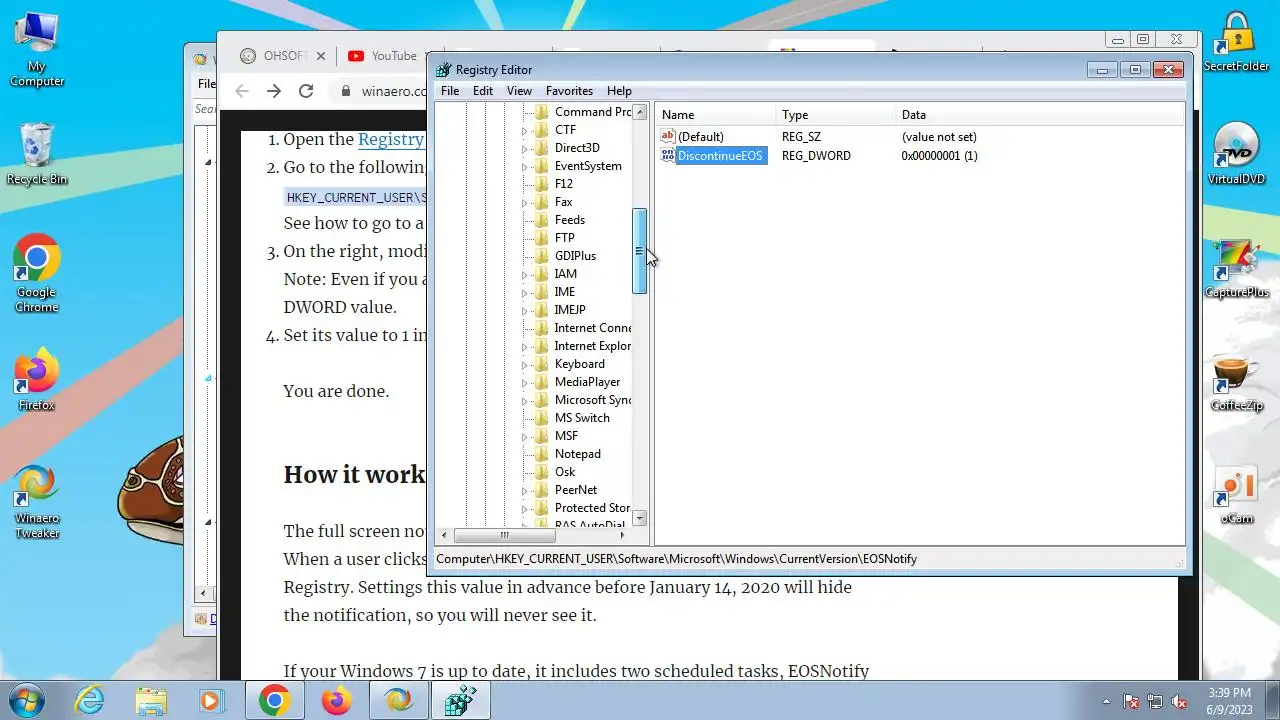Click the (Default) string value icon
Viewport: 1280px width, 720px height.
(668, 137)
